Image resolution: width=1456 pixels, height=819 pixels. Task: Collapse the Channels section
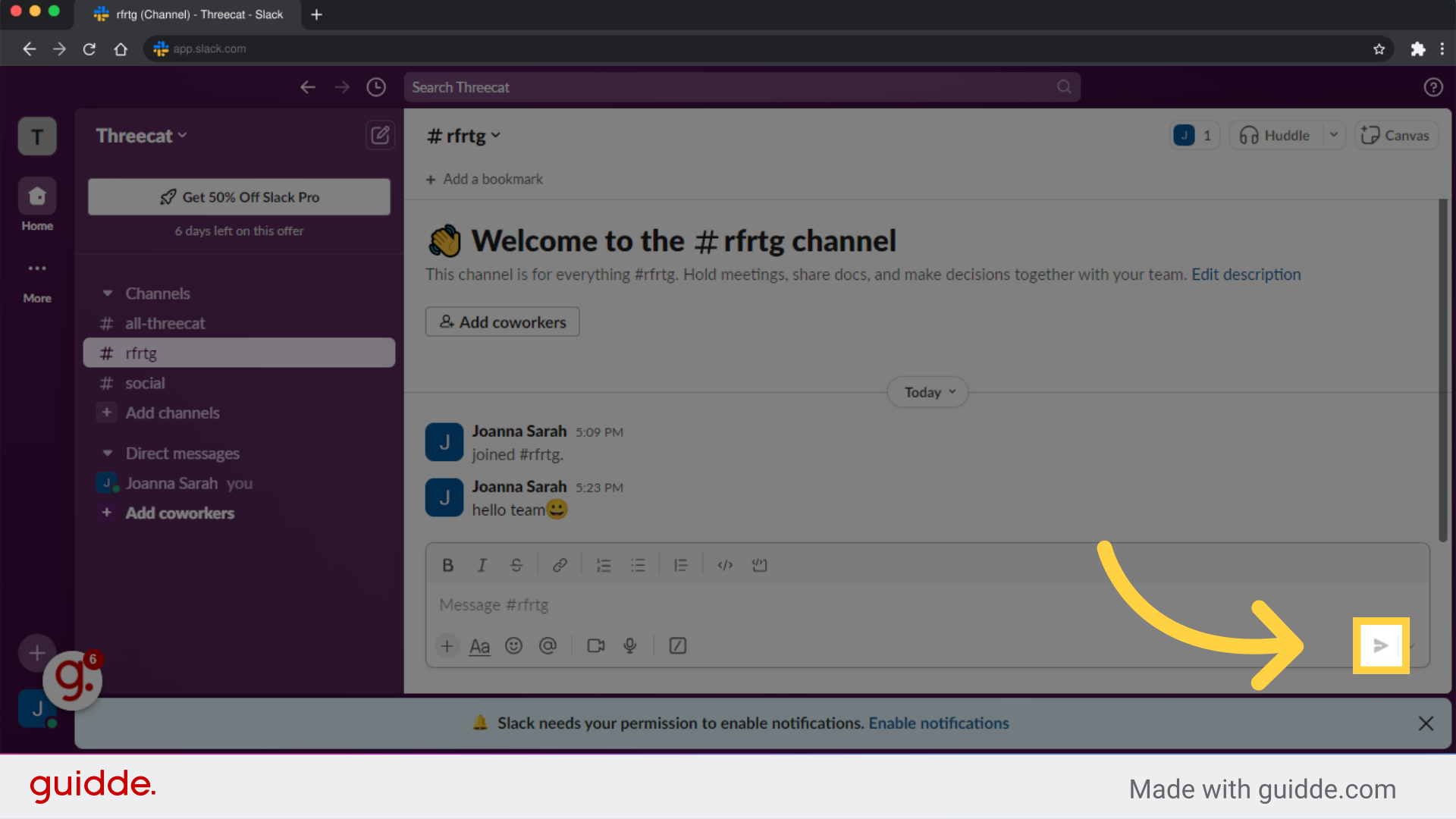click(107, 293)
